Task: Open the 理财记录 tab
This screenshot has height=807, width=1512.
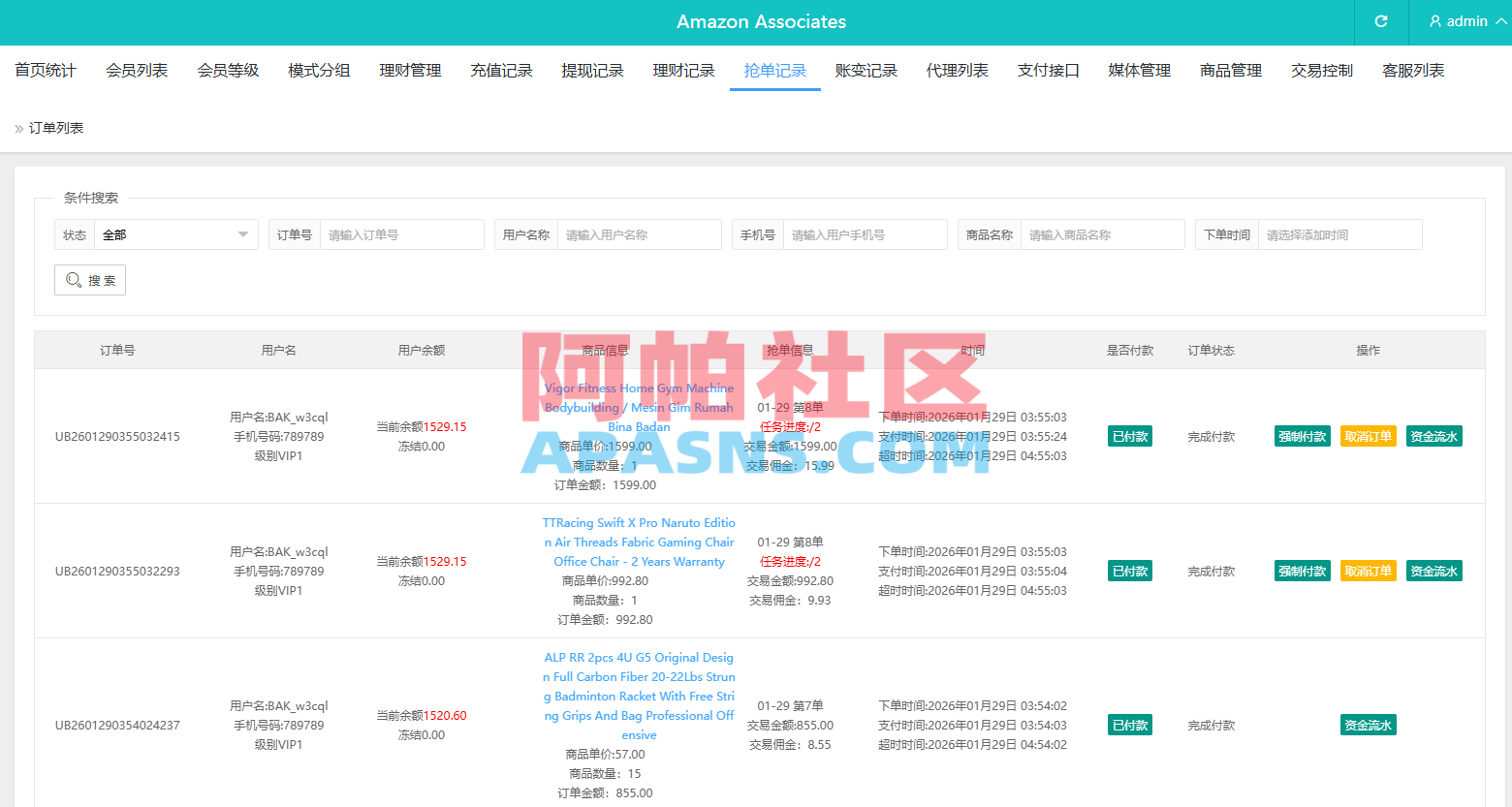Action: [683, 71]
